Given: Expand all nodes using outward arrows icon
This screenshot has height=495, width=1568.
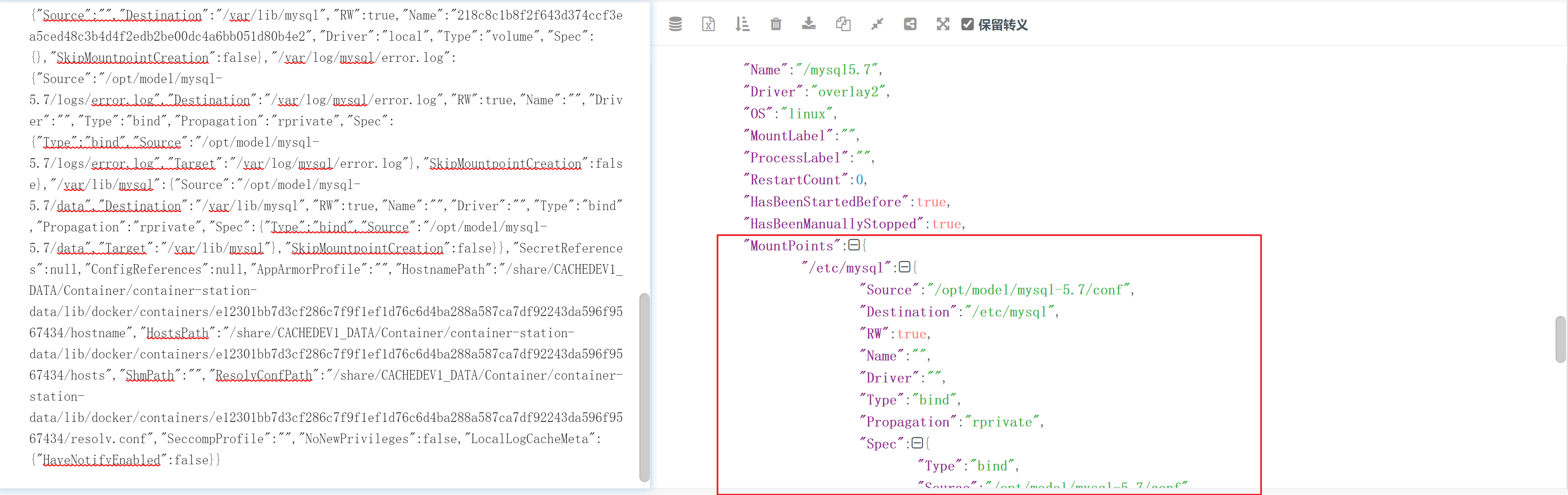Looking at the screenshot, I should click(942, 25).
